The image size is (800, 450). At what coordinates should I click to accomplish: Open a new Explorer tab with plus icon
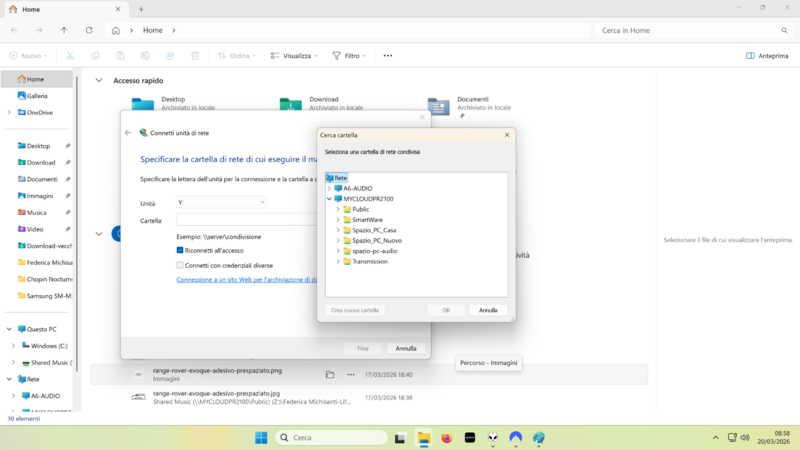(x=141, y=9)
